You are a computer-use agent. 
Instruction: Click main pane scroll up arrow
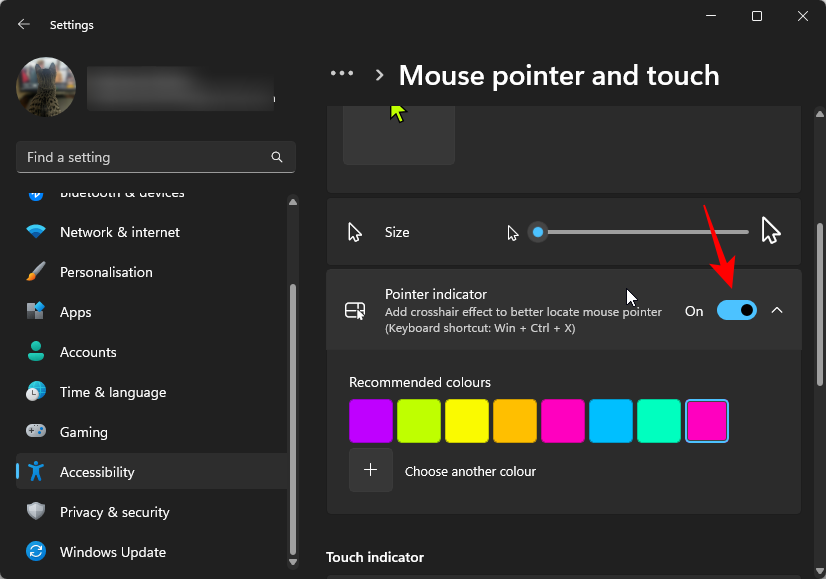coord(819,114)
